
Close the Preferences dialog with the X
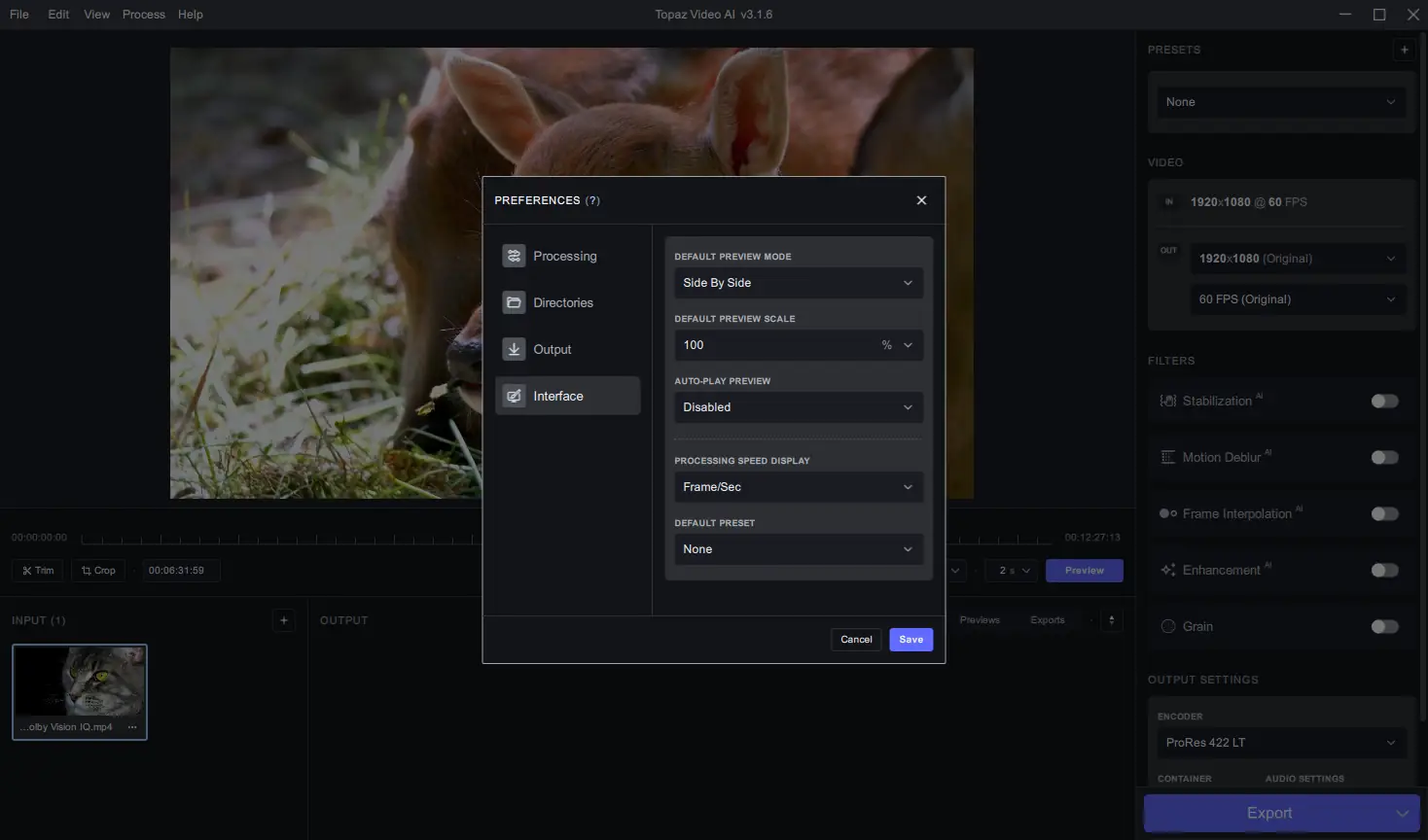921,200
